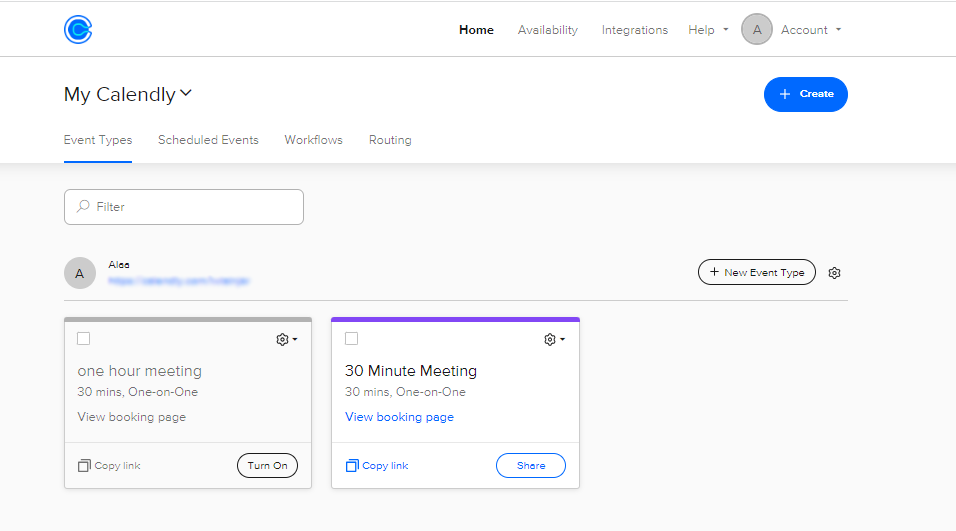956x531 pixels.
Task: View booking page for one hour meeting
Action: tap(132, 417)
